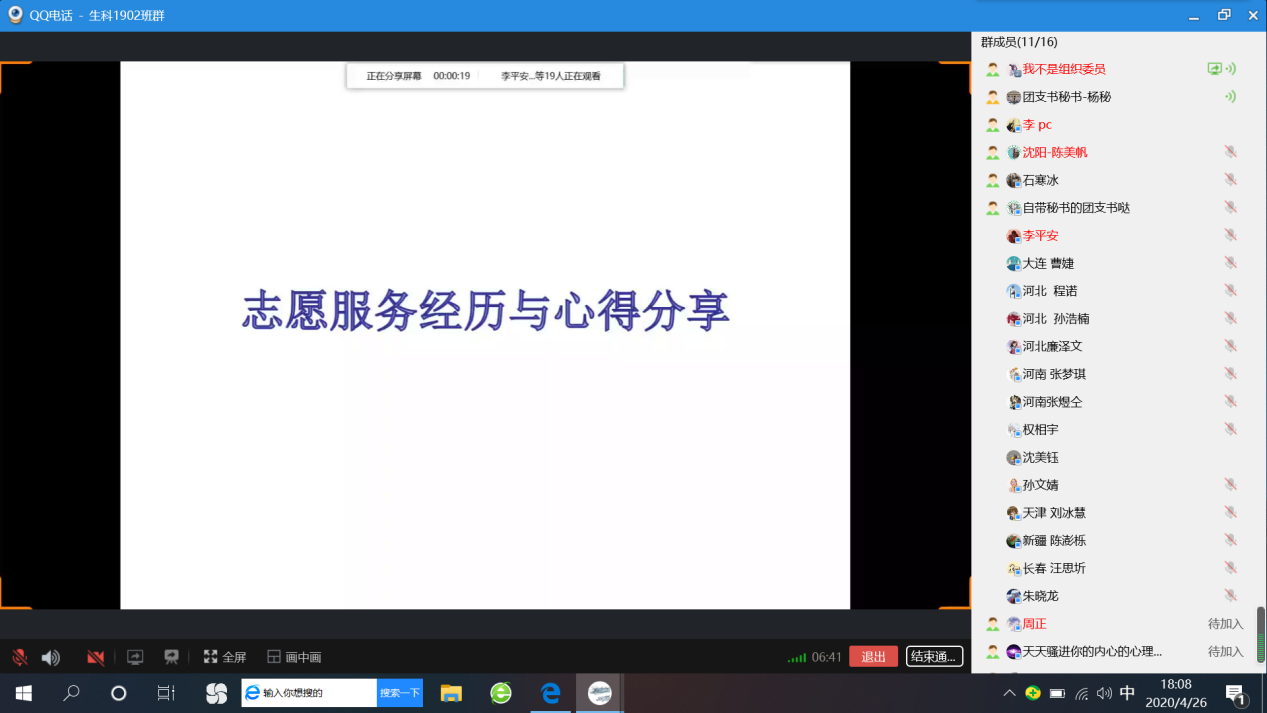Mute member 石寒冰 in the list
This screenshot has height=713, width=1267.
[1231, 180]
